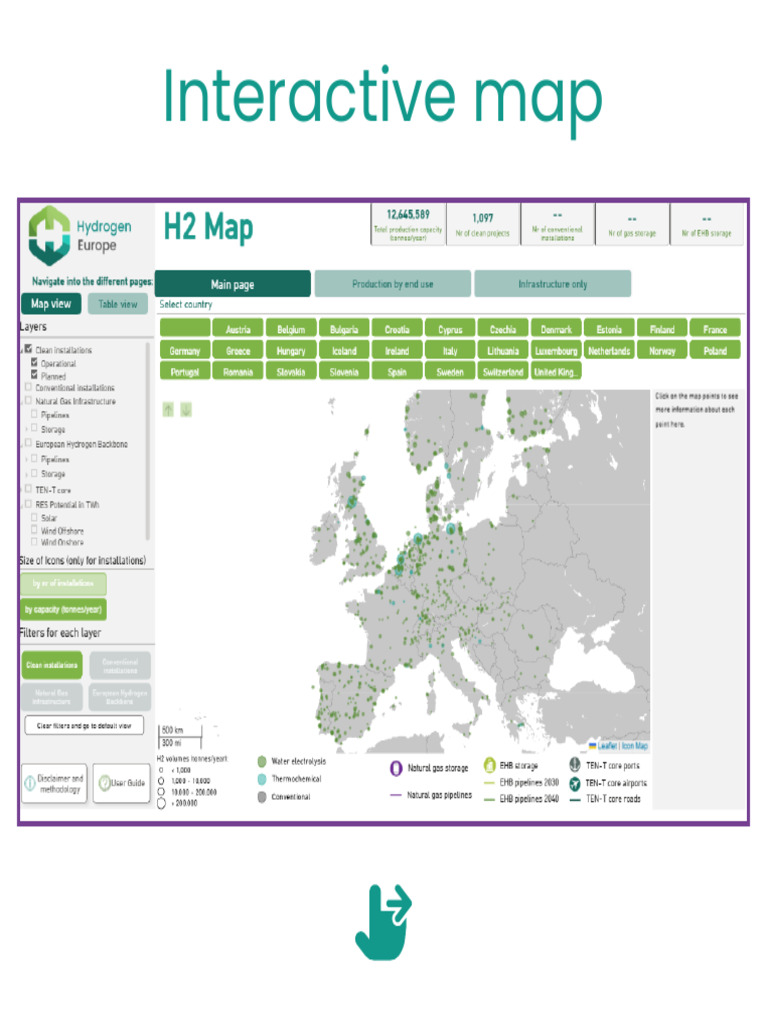
Task: Select the France country button
Action: pyautogui.click(x=714, y=329)
